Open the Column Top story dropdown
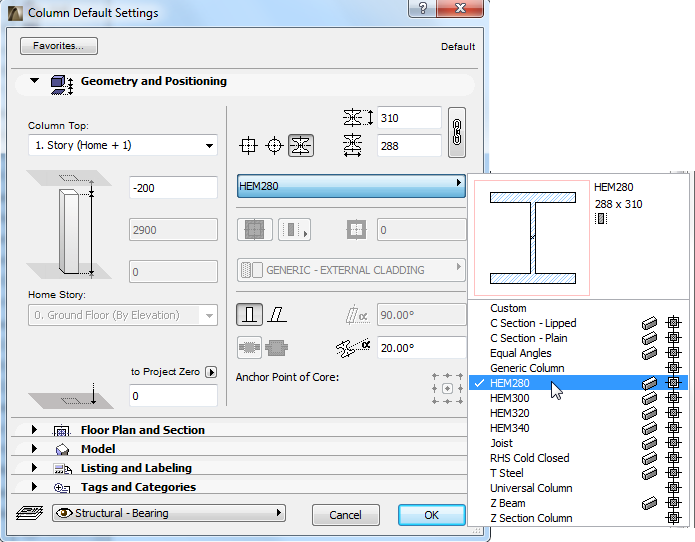Image resolution: width=695 pixels, height=542 pixels. point(123,145)
